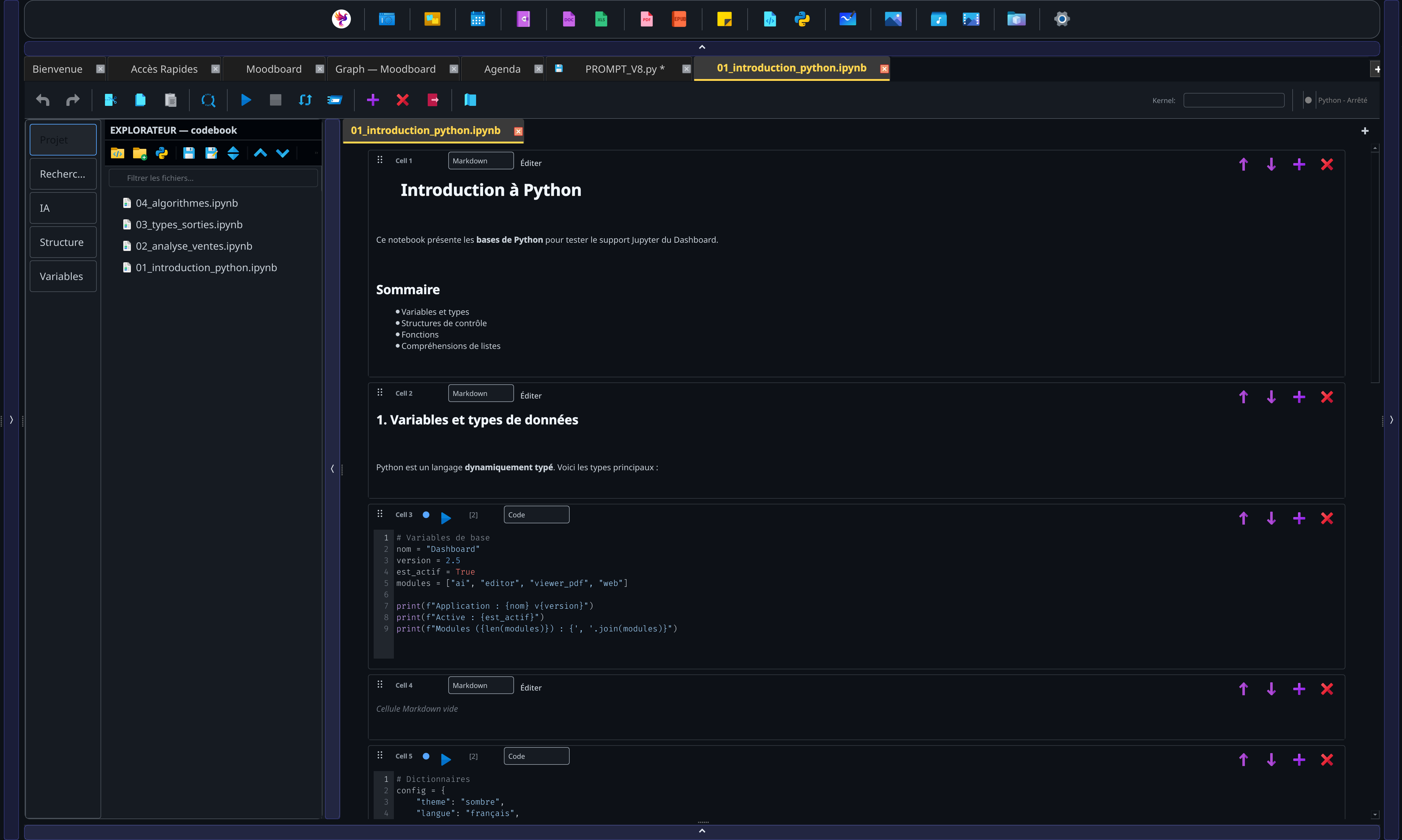Open 04_algorithmes.ipynb in the file list

coord(186,203)
